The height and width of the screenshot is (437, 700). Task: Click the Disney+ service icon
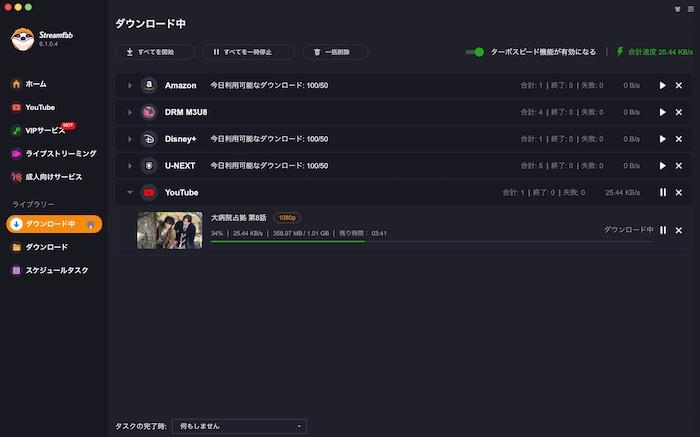pos(149,139)
